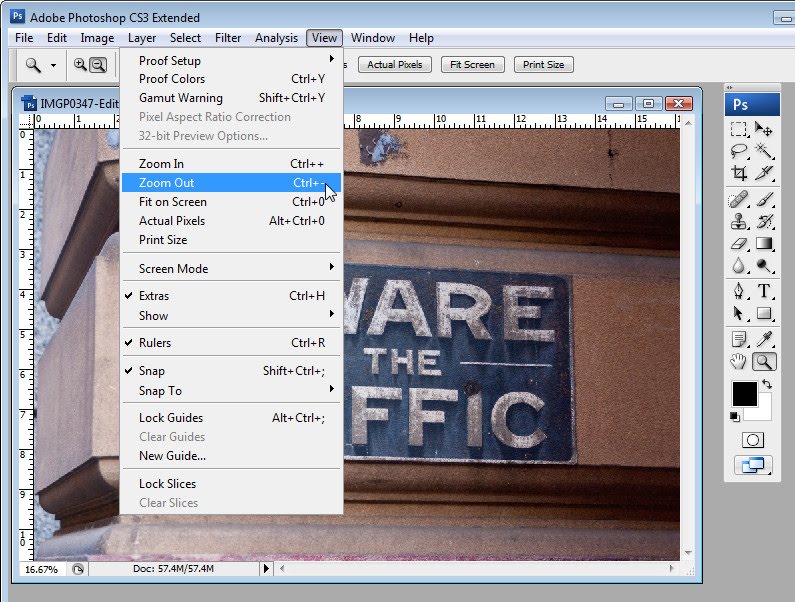Select the Clone Stamp tool
The width and height of the screenshot is (795, 602).
pyautogui.click(x=739, y=221)
